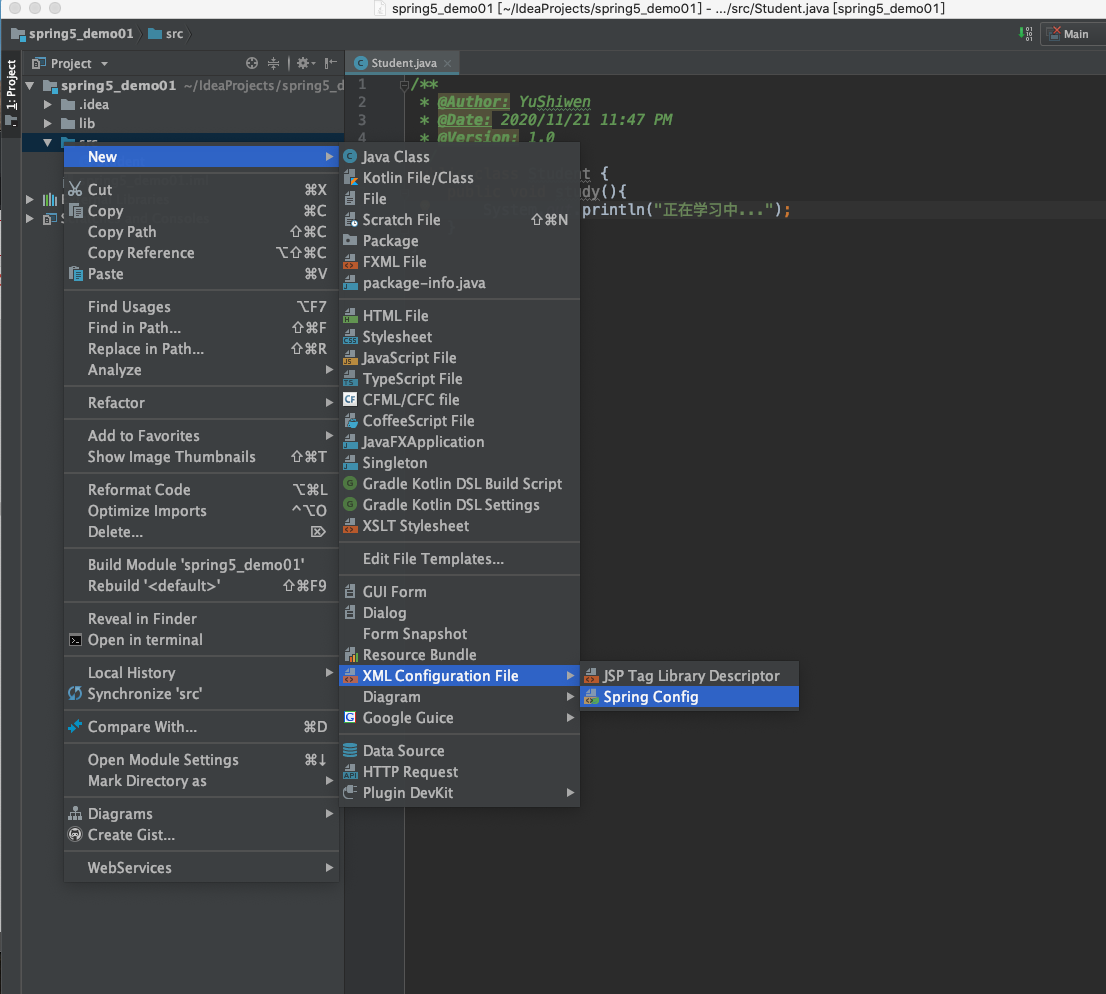Choose WebServices submenu
Viewport: 1106px width, 994px height.
[x=201, y=868]
